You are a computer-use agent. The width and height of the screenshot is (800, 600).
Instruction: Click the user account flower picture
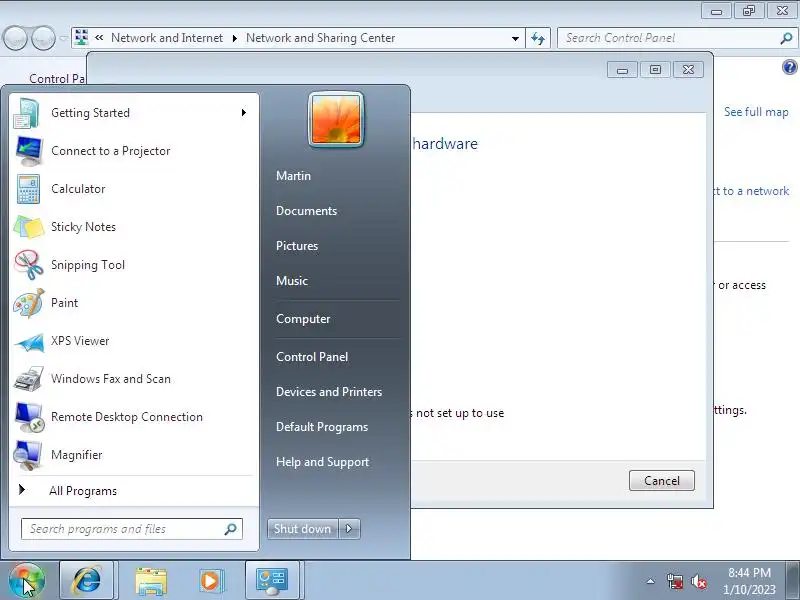(336, 120)
